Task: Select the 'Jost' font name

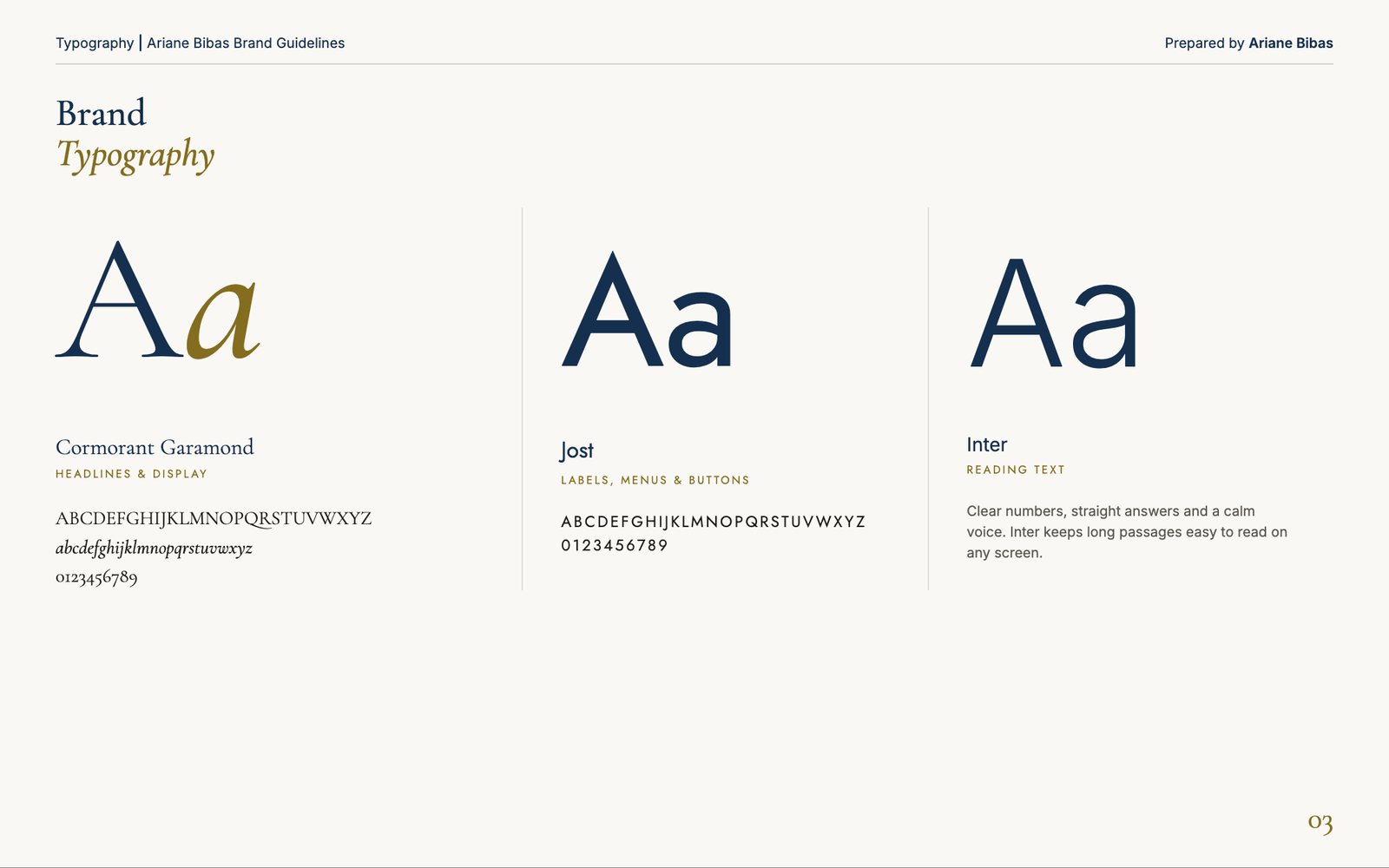Action: (x=576, y=450)
